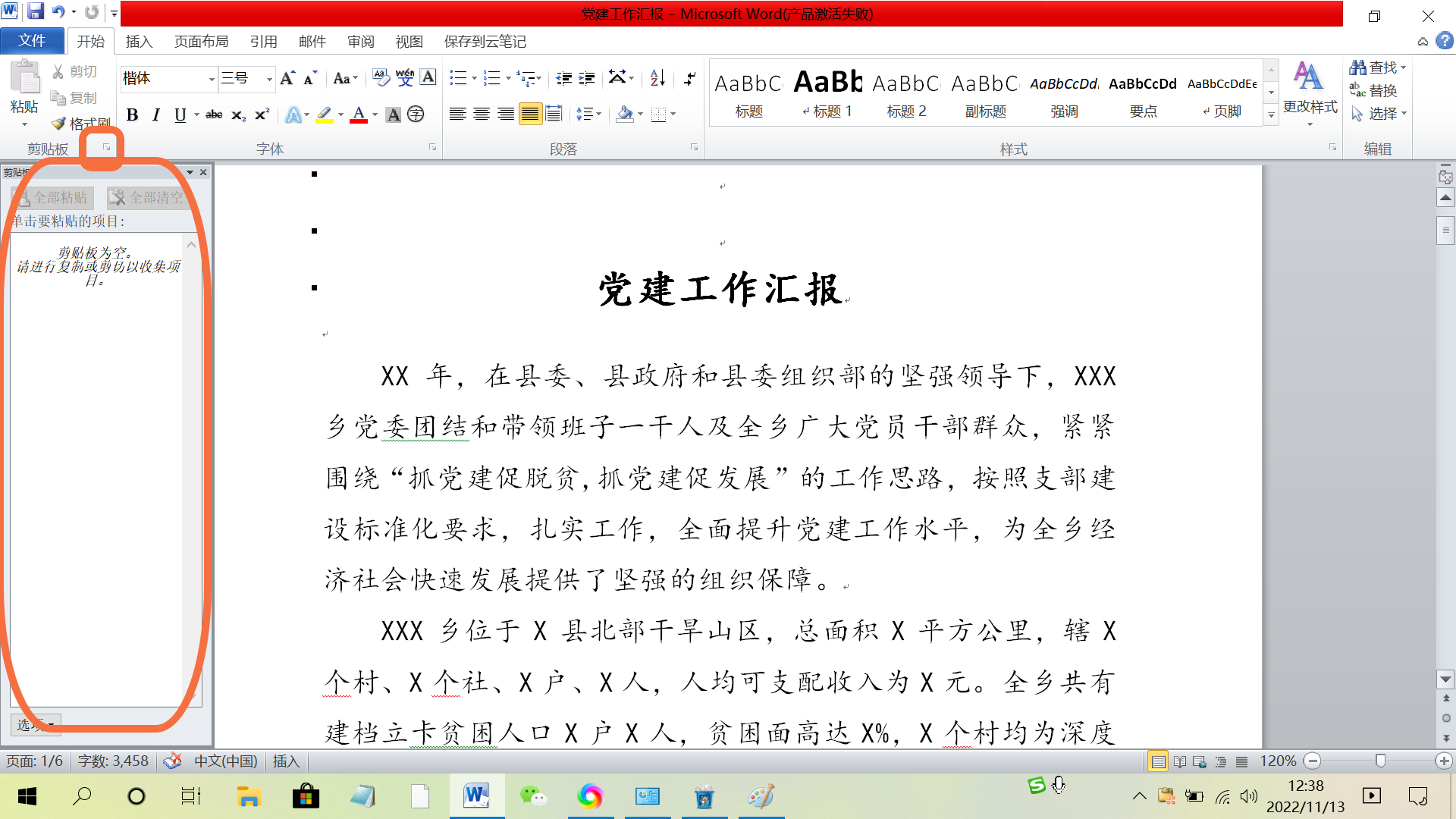Click the Format Painter brush icon
Screen dimensions: 1456x819
pyautogui.click(x=59, y=123)
